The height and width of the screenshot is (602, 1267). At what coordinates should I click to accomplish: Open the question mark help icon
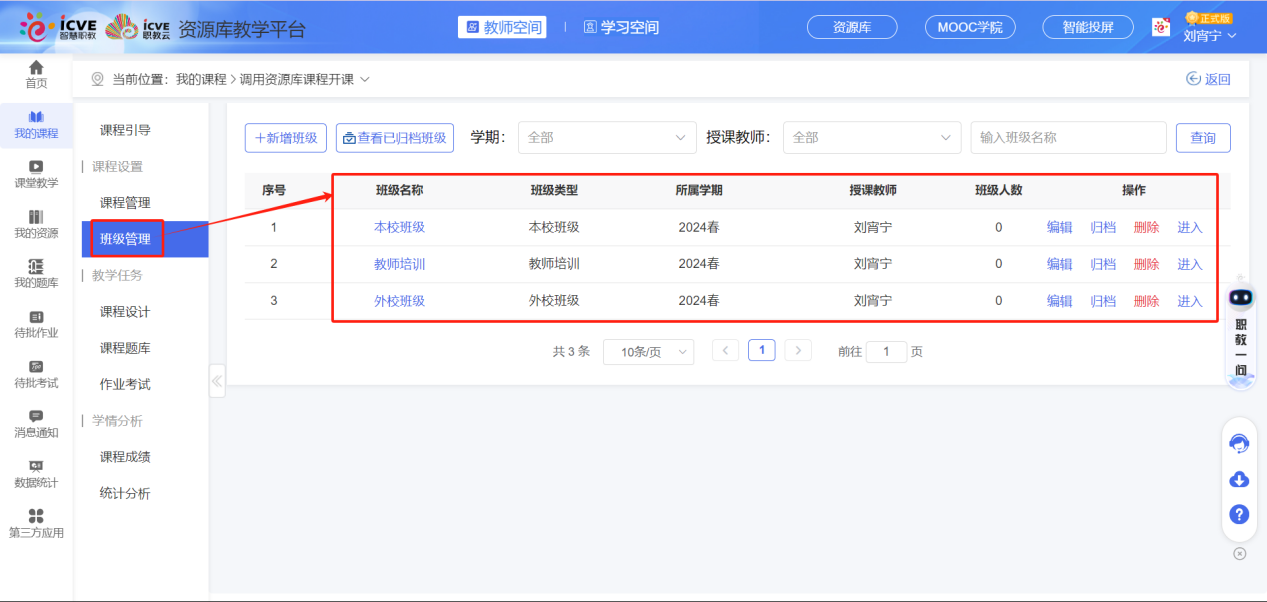[1239, 515]
